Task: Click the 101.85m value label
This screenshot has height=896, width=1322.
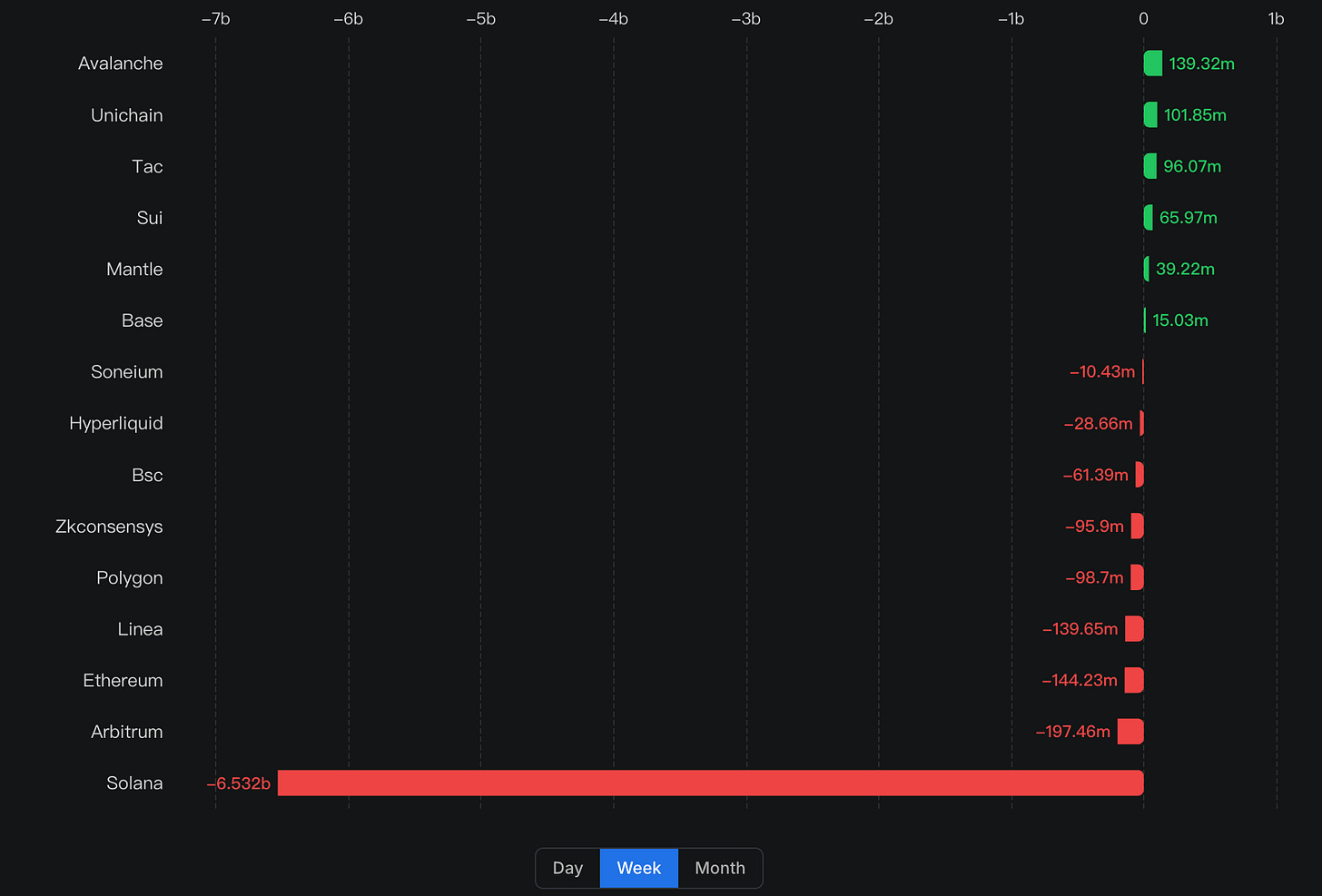Action: [1195, 115]
